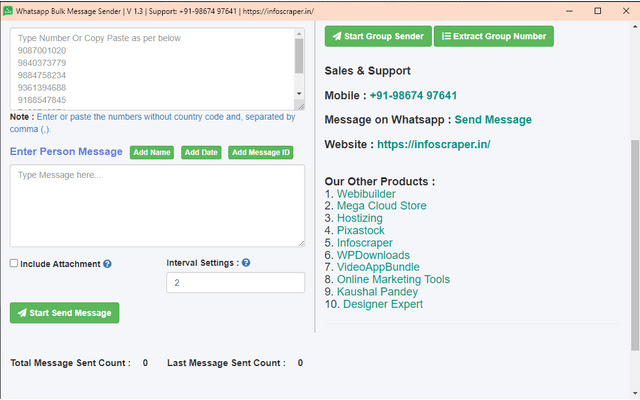
Task: Minimize the Whatsapp Bulk Message Sender window
Action: (x=569, y=11)
